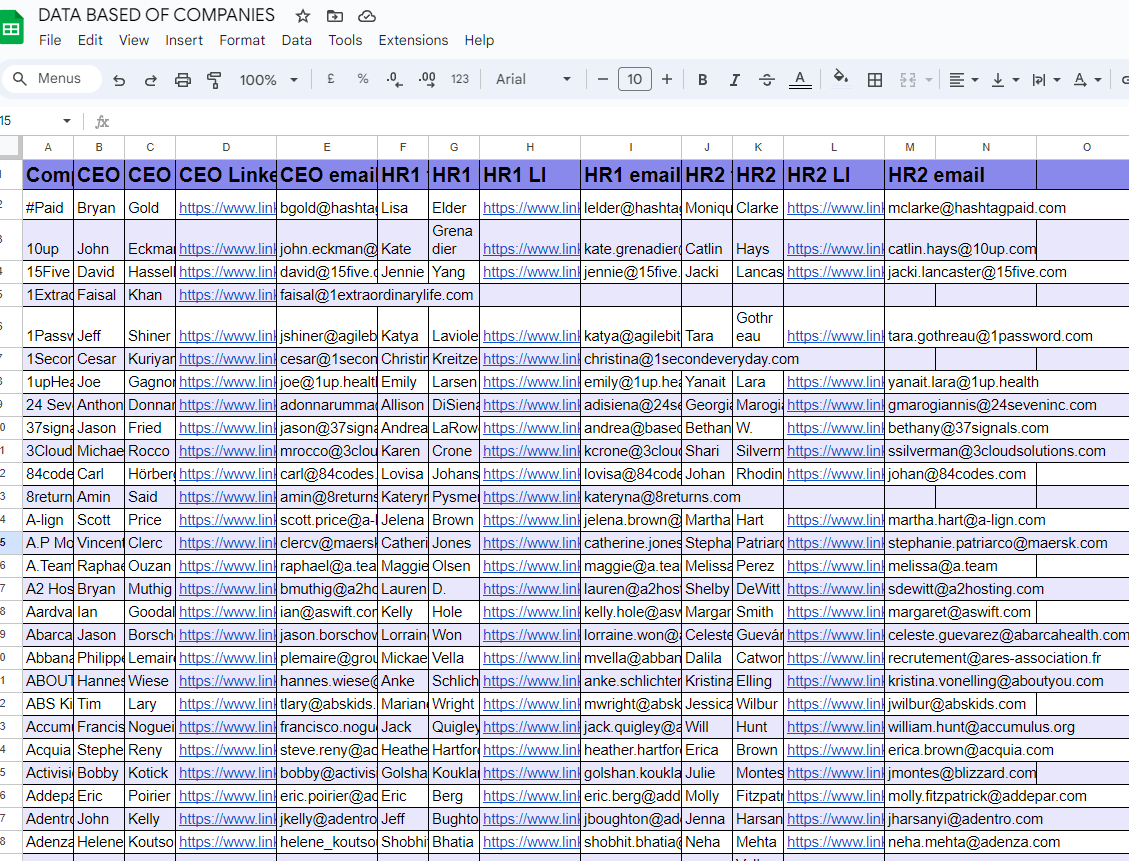Screen dimensions: 1129x861
Task: Undo the last action
Action: coord(120,80)
